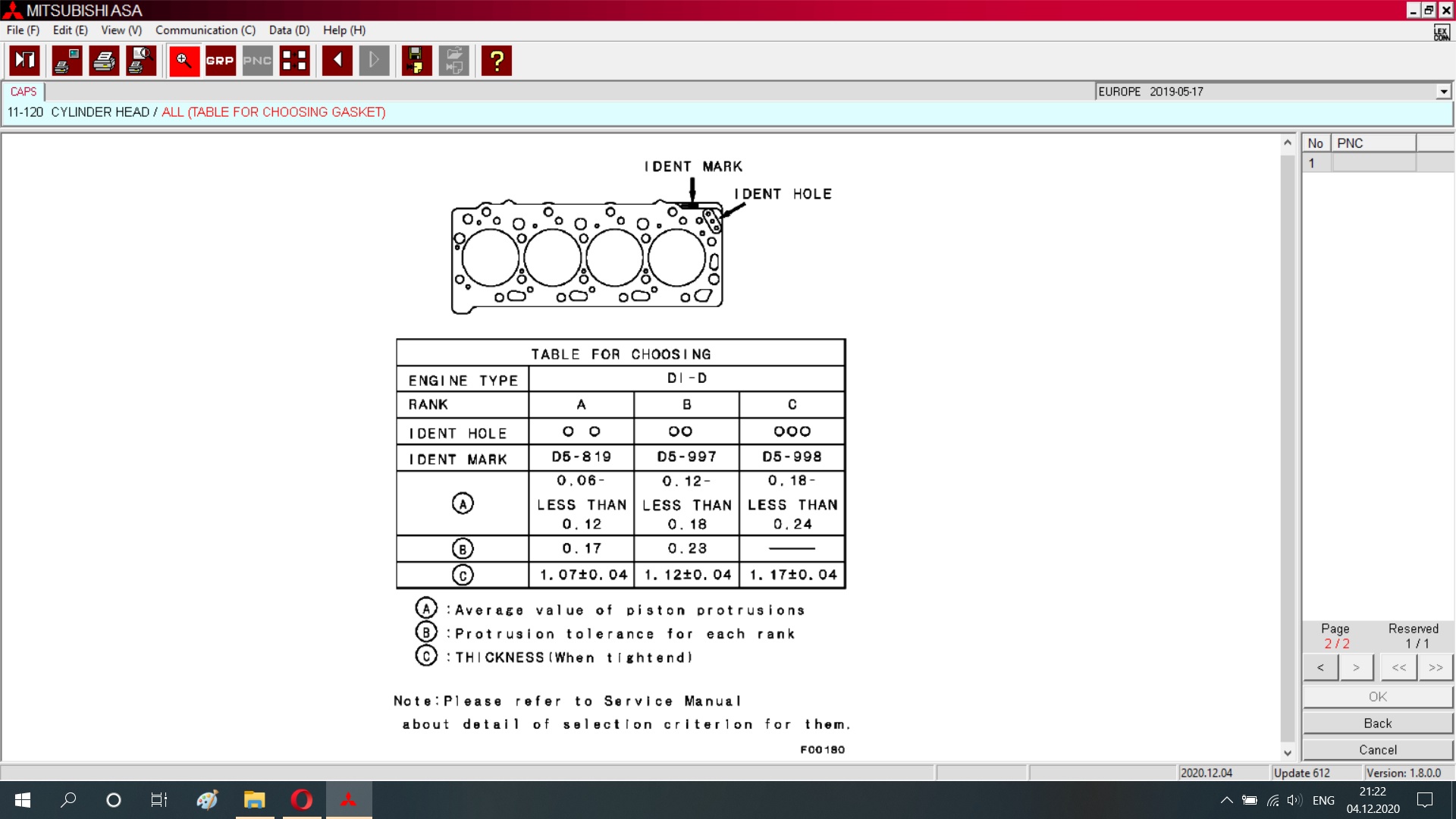Click the GRP group button
1456x819 pixels.
pos(220,61)
